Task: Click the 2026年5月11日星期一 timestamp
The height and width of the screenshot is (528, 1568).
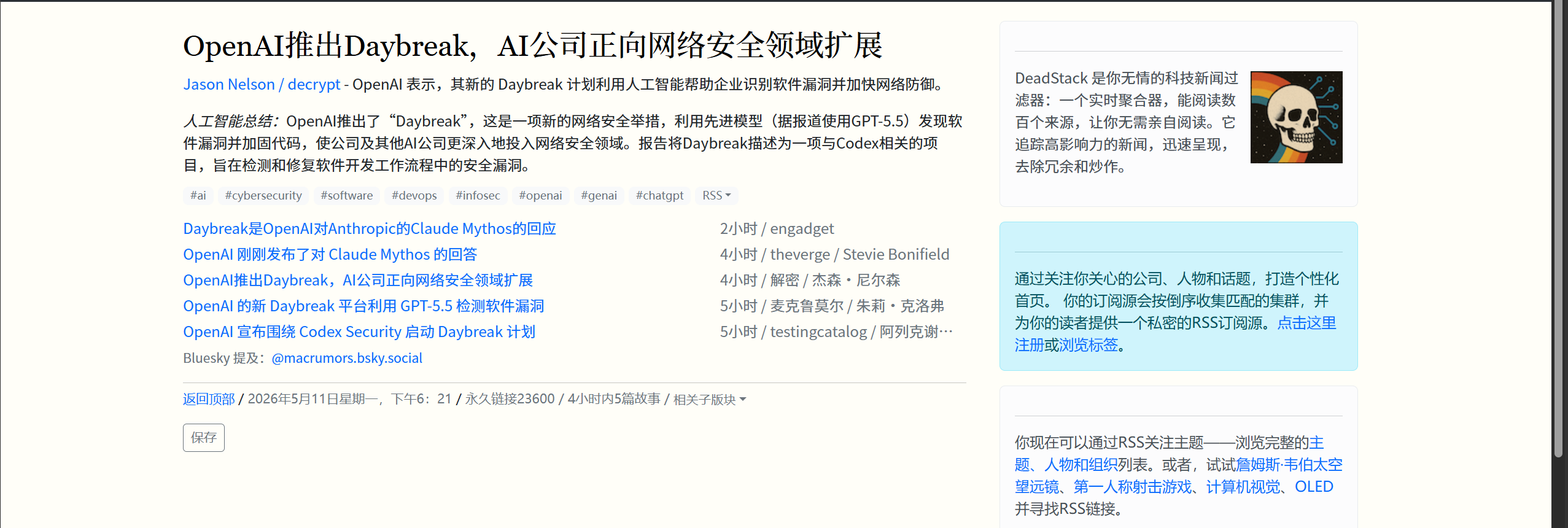Action: point(349,399)
